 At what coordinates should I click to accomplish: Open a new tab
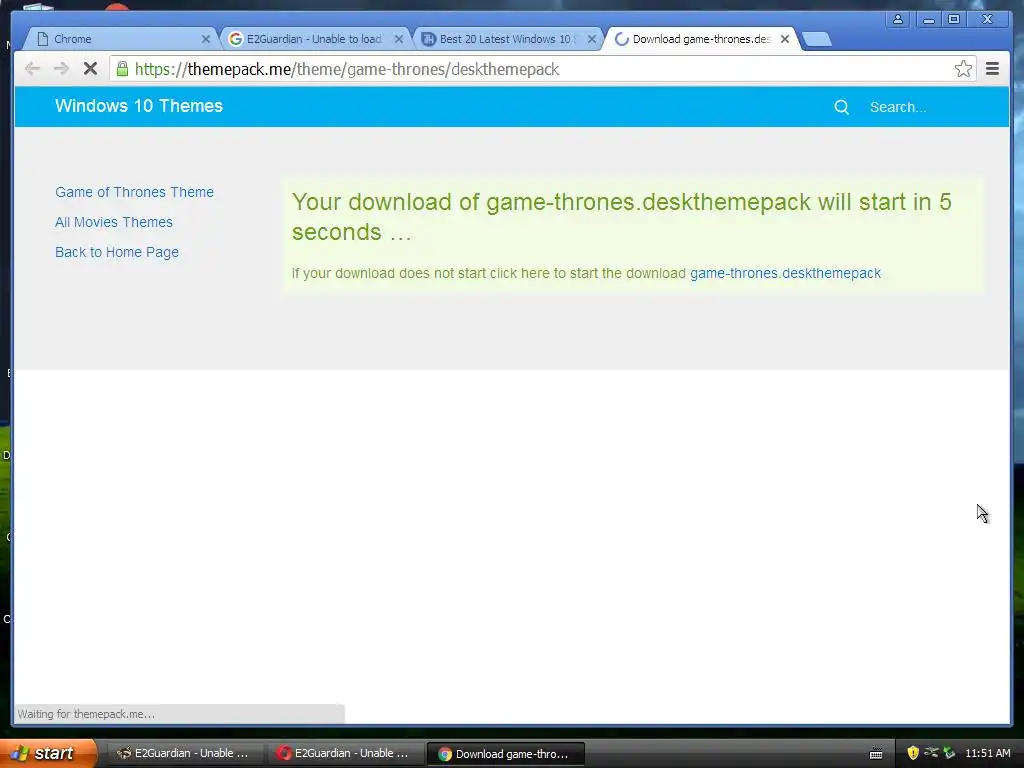[x=816, y=40]
